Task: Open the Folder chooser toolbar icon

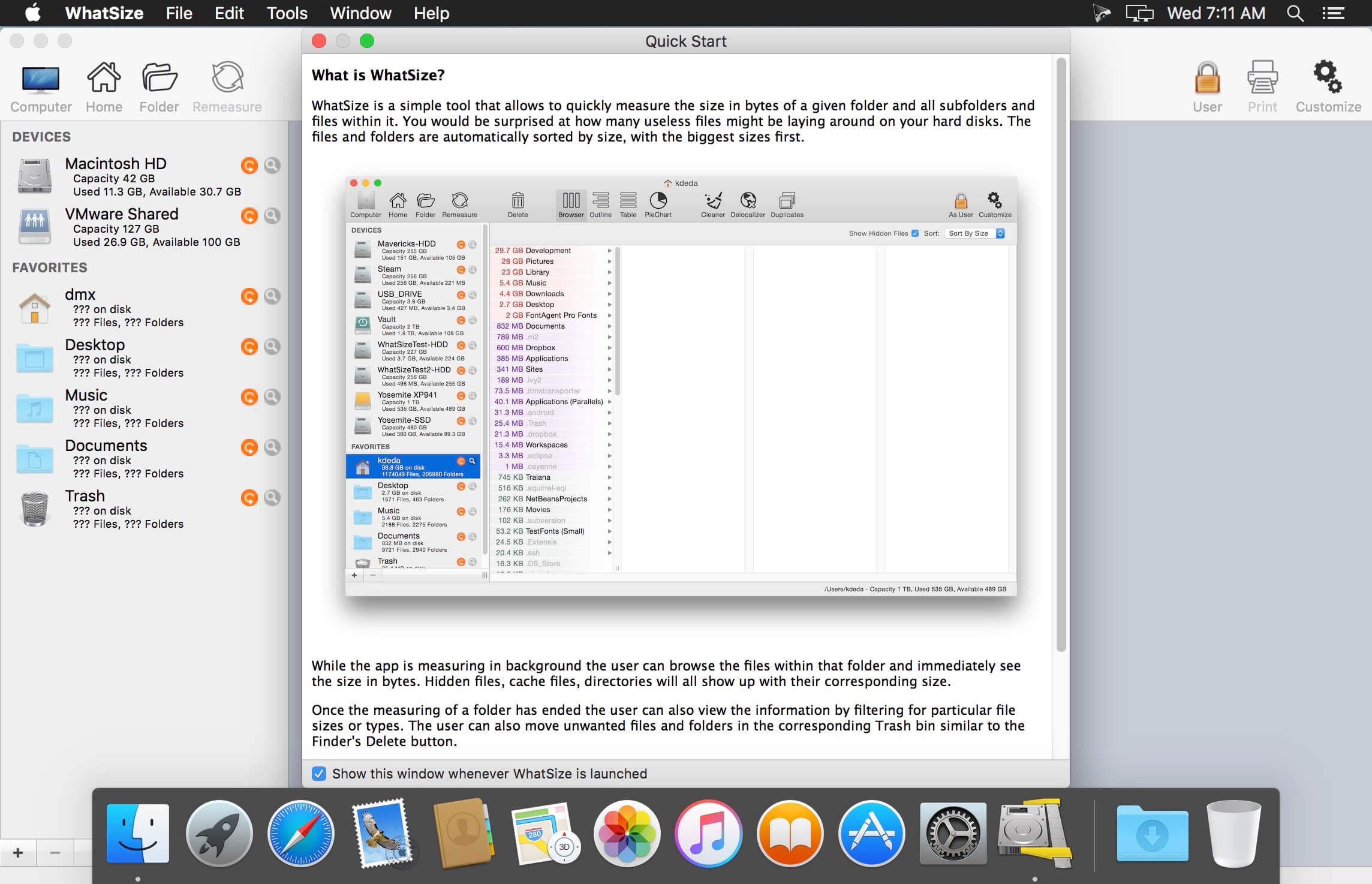Action: click(x=159, y=88)
